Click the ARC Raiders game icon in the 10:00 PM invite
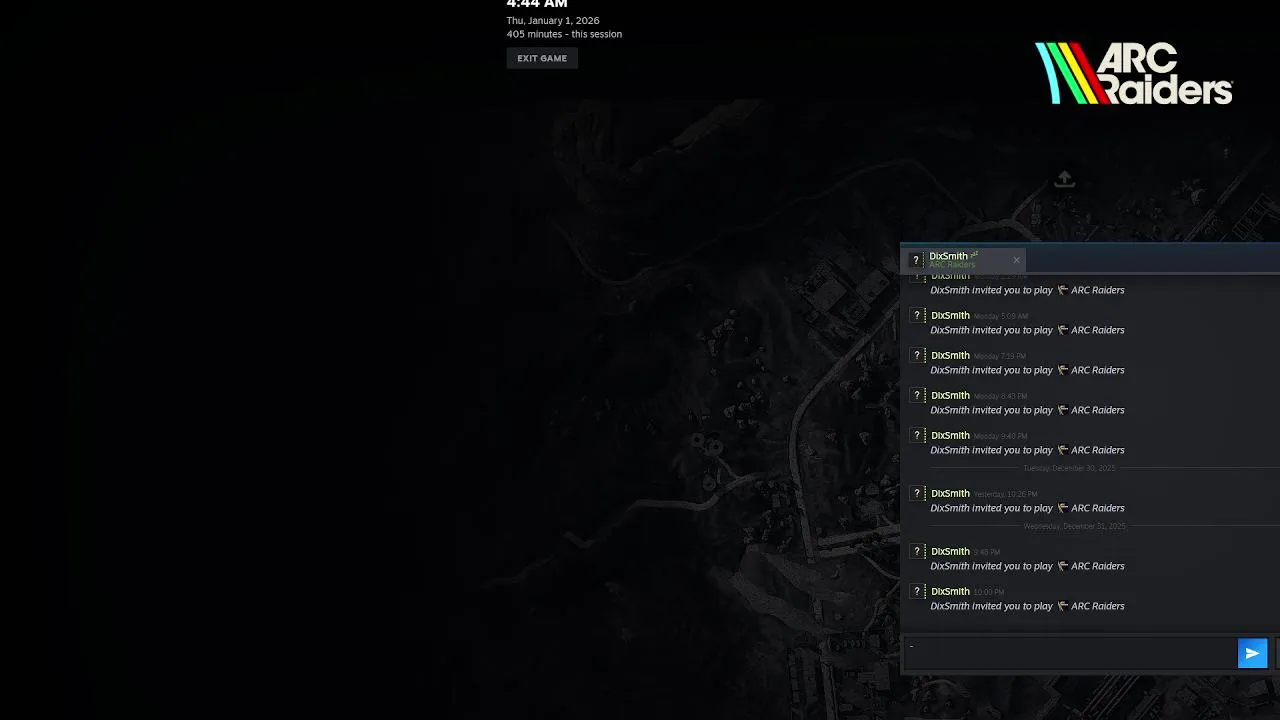The width and height of the screenshot is (1280, 720). [1063, 606]
